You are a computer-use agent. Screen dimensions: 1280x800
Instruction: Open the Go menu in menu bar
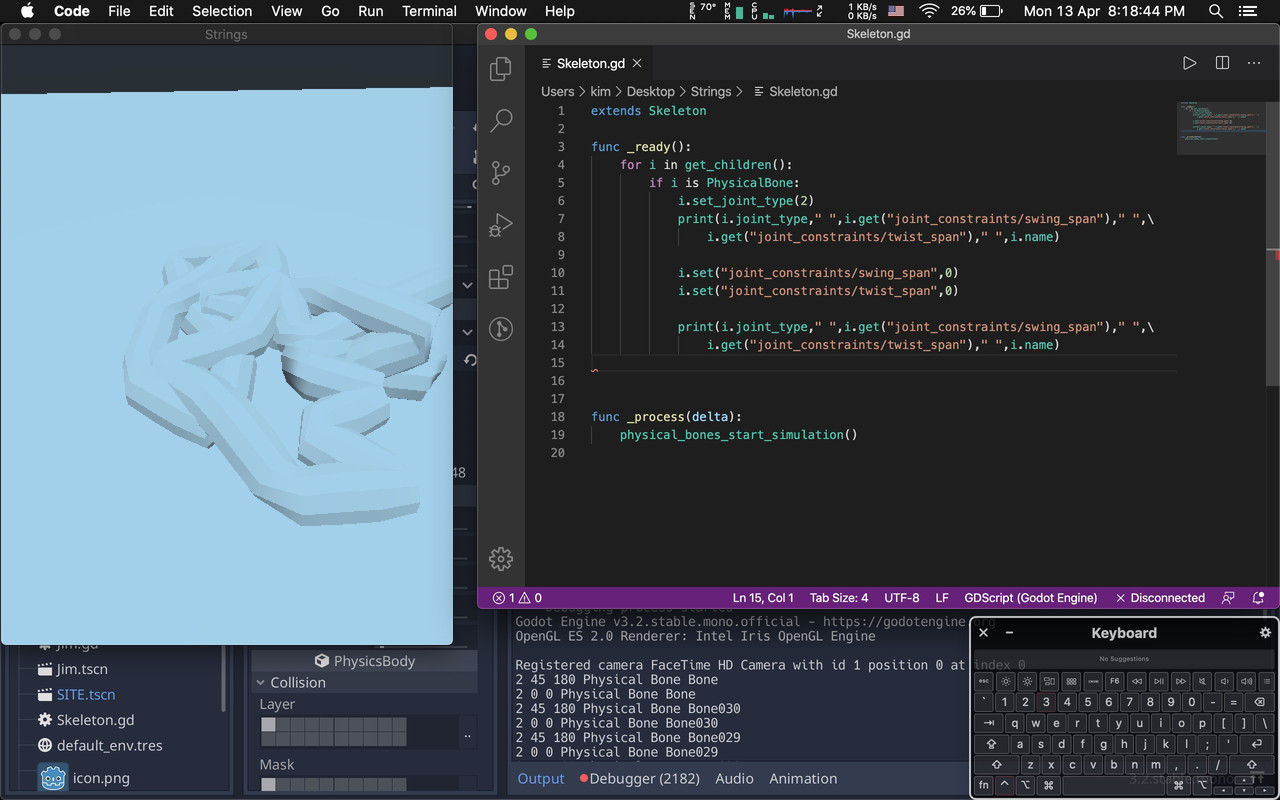click(330, 11)
